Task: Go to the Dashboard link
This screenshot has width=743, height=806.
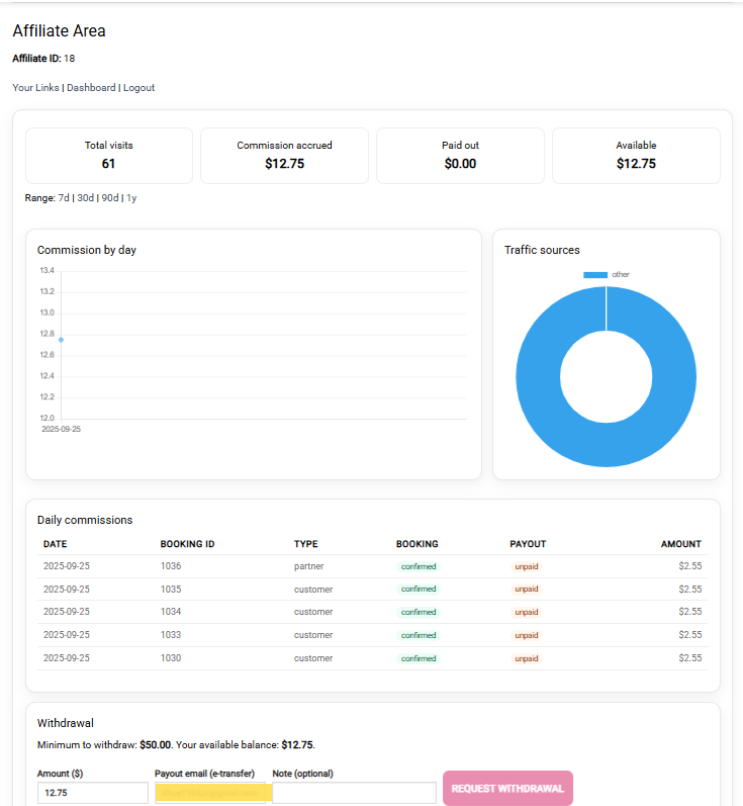Action: coord(91,88)
